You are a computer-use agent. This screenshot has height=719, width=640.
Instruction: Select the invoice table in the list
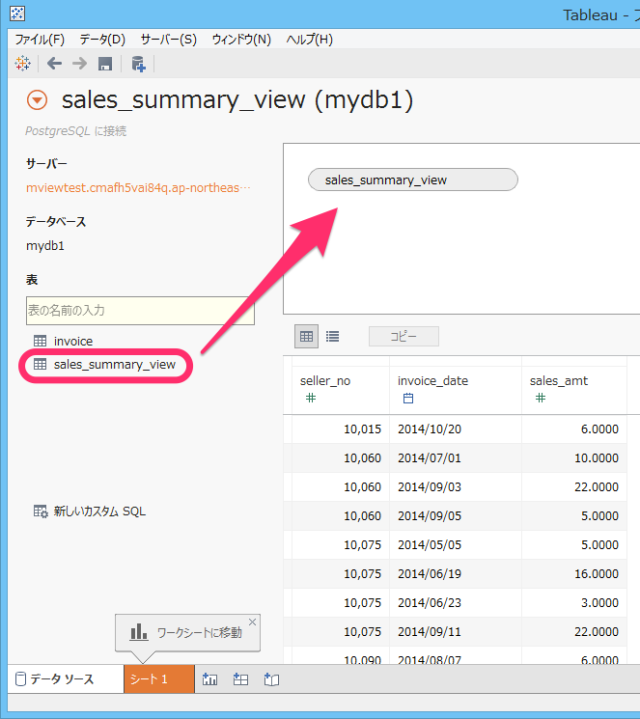[73, 341]
